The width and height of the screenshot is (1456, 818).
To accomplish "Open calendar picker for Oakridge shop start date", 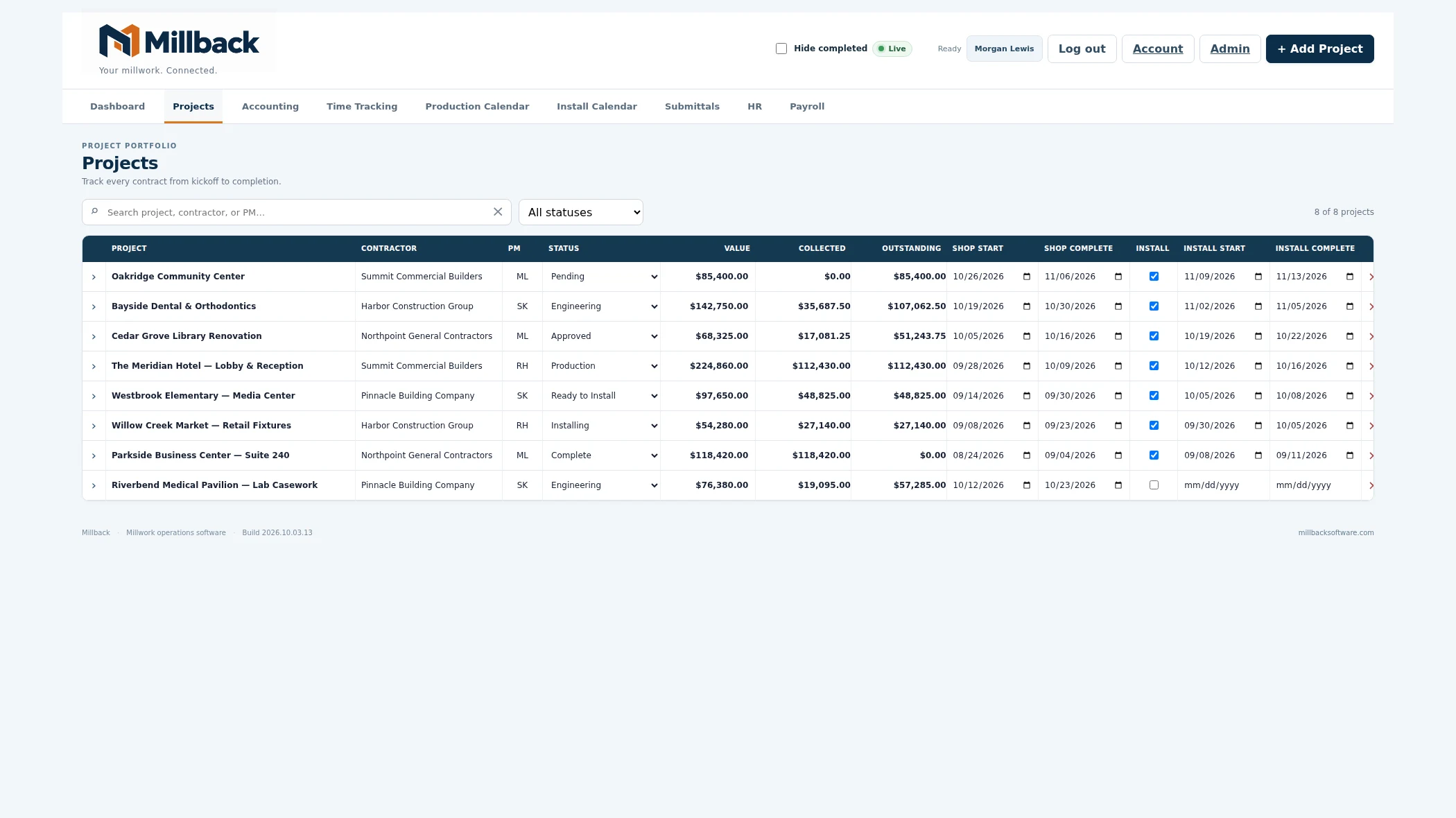I will click(x=1027, y=277).
